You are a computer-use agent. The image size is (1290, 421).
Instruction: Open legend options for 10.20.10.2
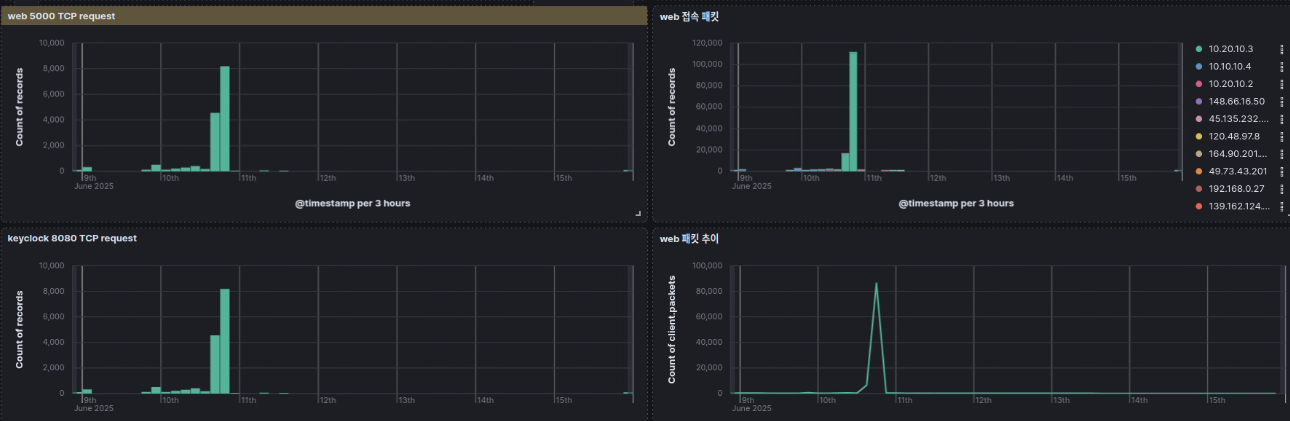(x=1281, y=84)
